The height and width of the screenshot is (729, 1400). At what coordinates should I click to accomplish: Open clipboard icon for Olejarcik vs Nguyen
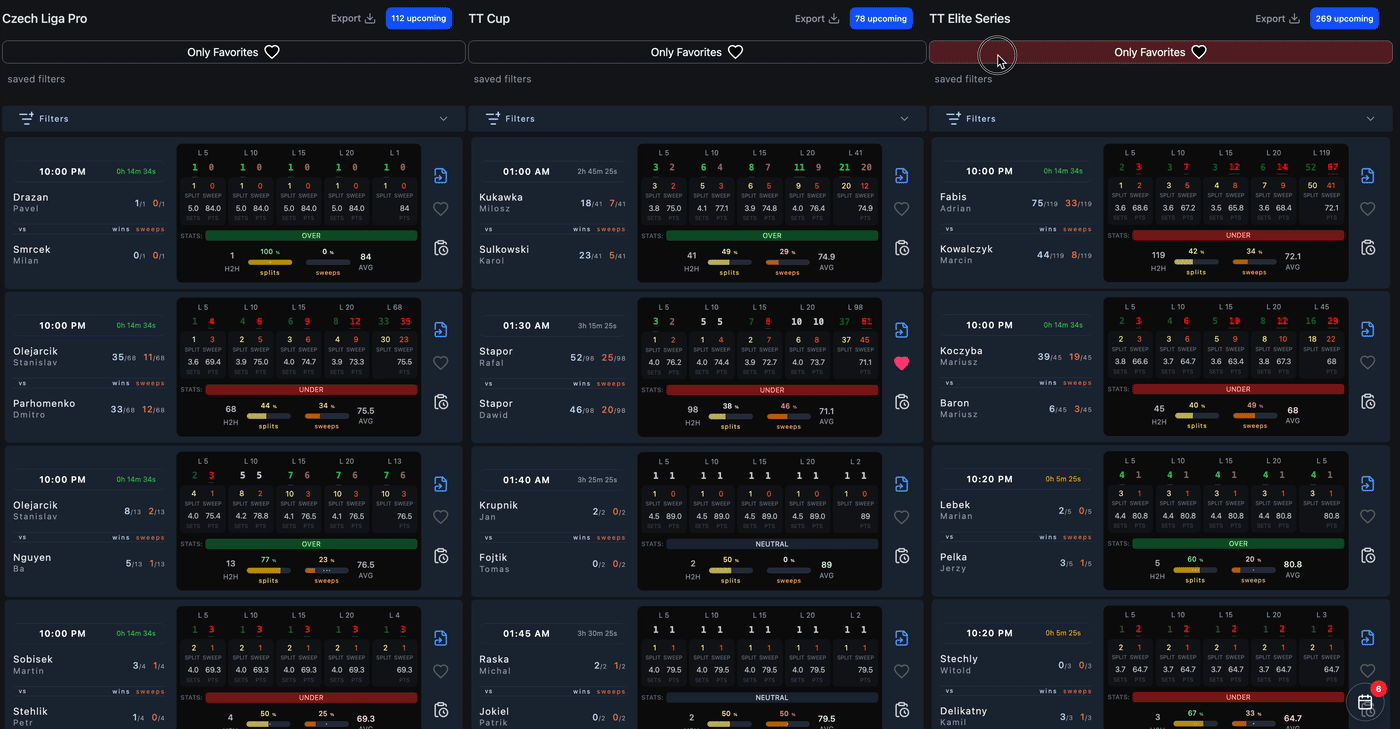click(441, 556)
